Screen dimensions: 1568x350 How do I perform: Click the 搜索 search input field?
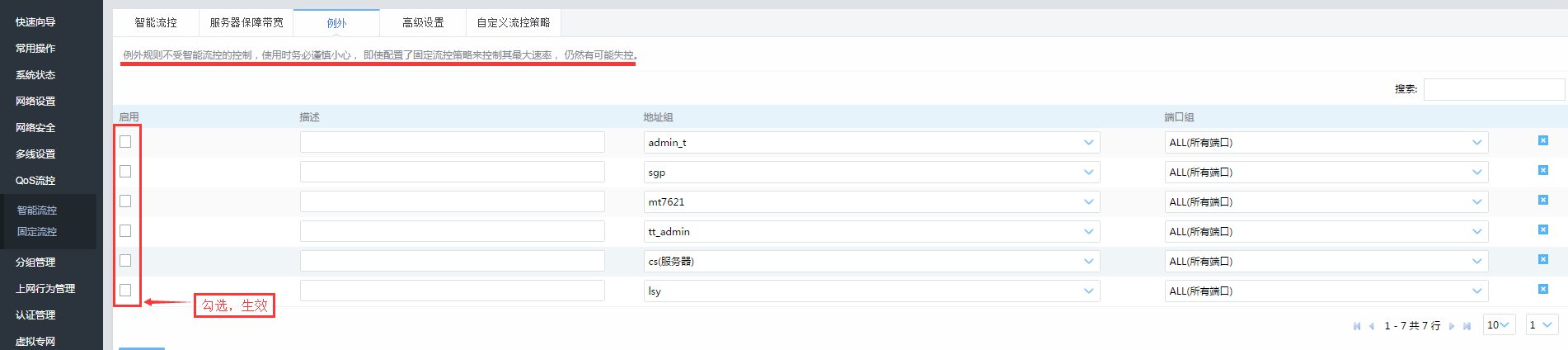(1493, 89)
